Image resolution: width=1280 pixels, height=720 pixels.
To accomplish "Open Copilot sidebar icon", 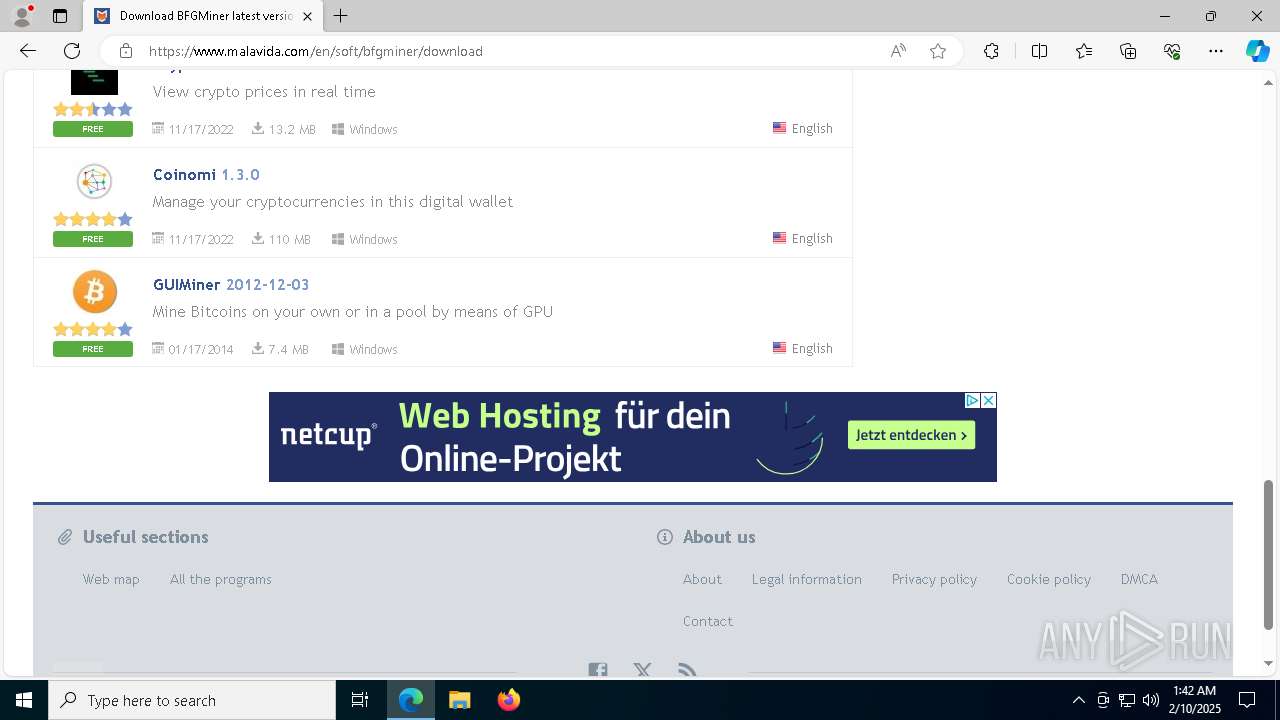I will tap(1257, 51).
